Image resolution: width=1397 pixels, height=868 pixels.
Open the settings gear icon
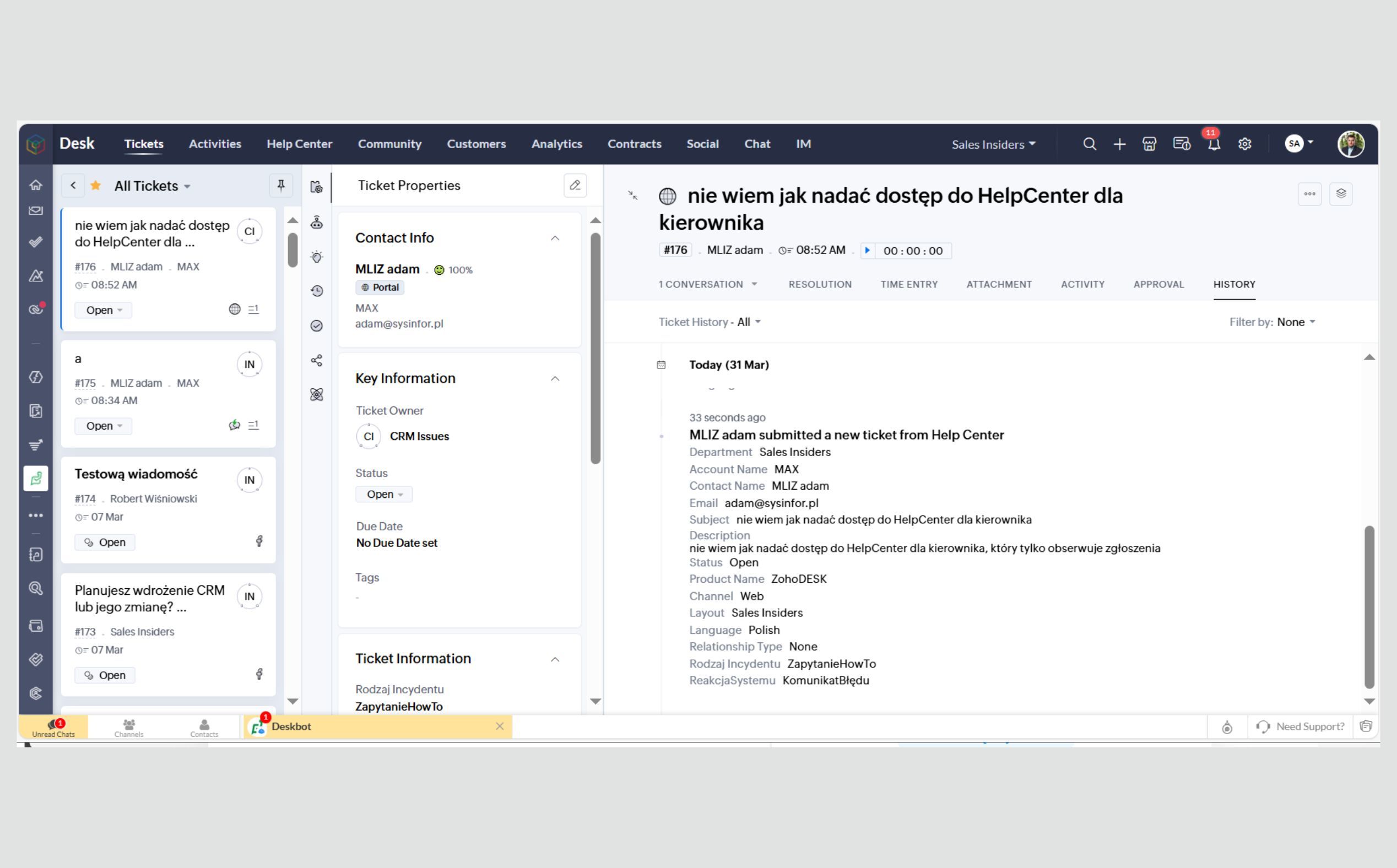pos(1244,144)
